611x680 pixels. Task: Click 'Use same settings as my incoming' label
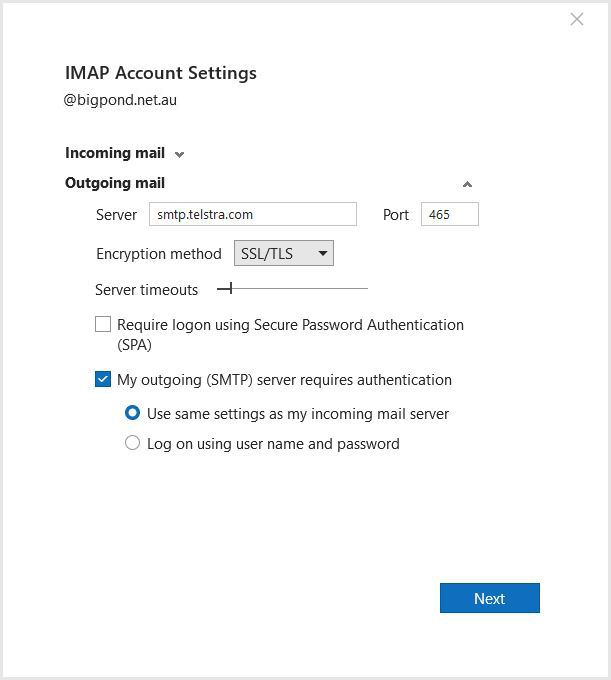(x=298, y=414)
